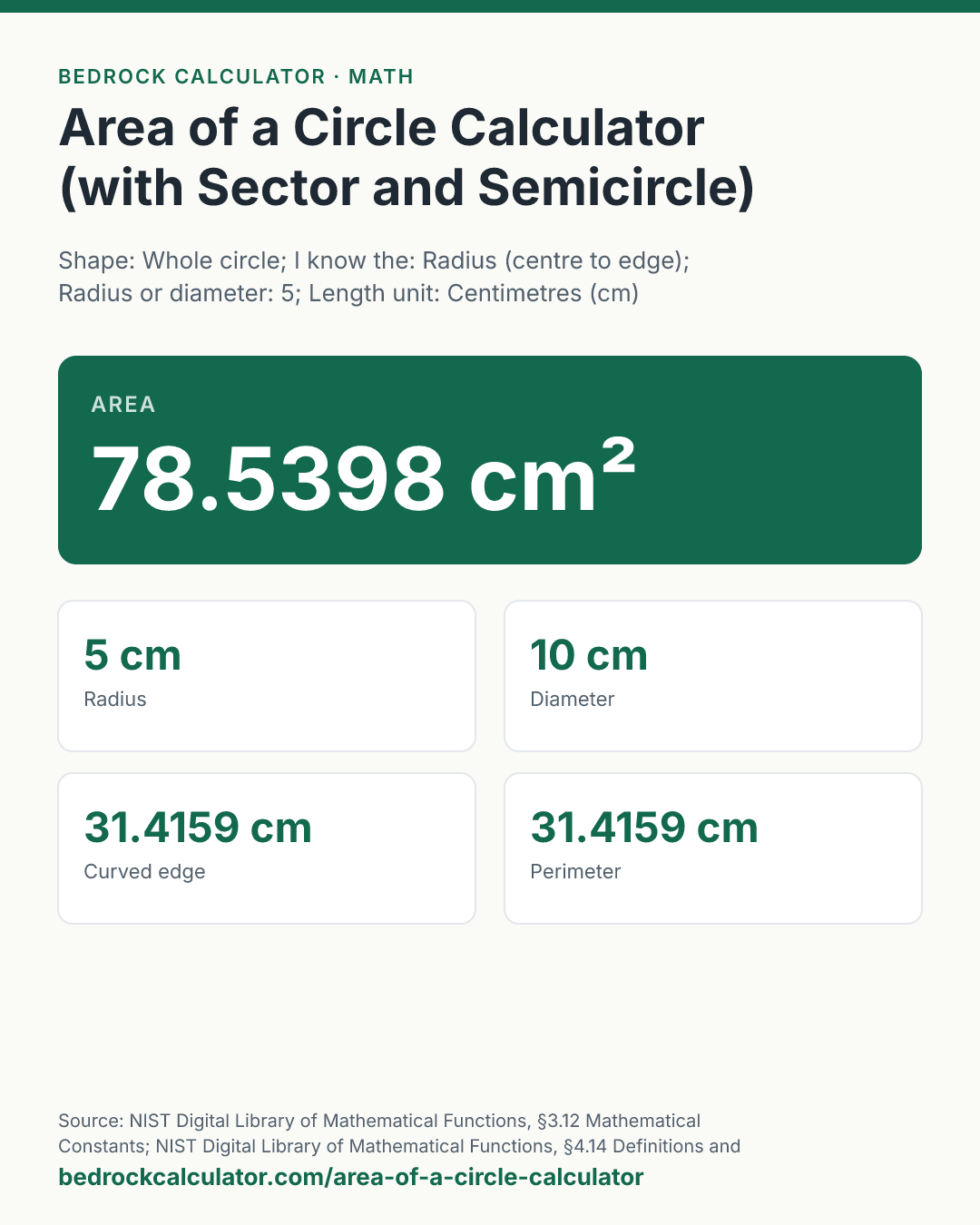Click the Length unit: Centimetres (cm) text
Image resolution: width=980 pixels, height=1225 pixels.
pos(474,293)
